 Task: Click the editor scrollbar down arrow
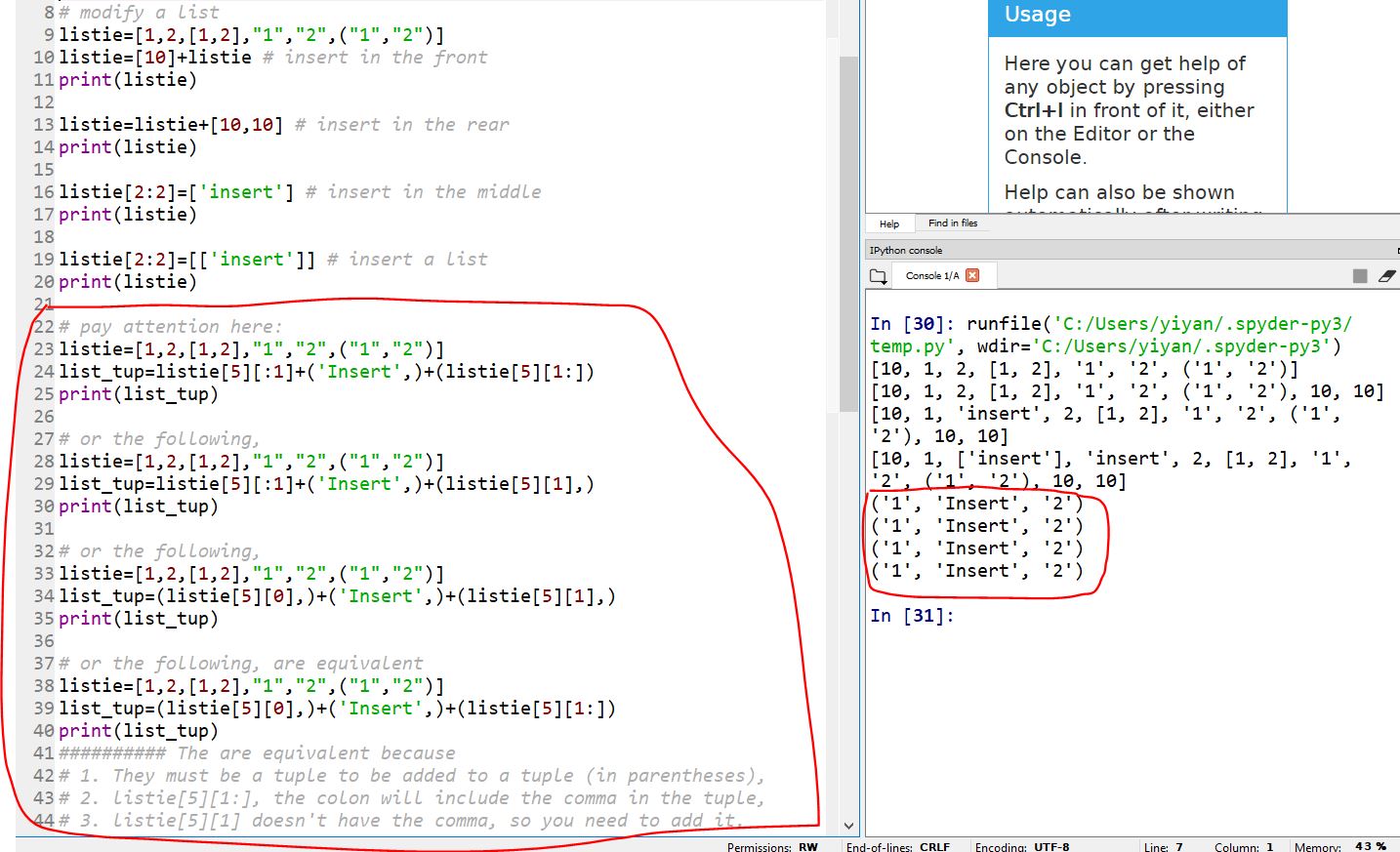(x=848, y=826)
